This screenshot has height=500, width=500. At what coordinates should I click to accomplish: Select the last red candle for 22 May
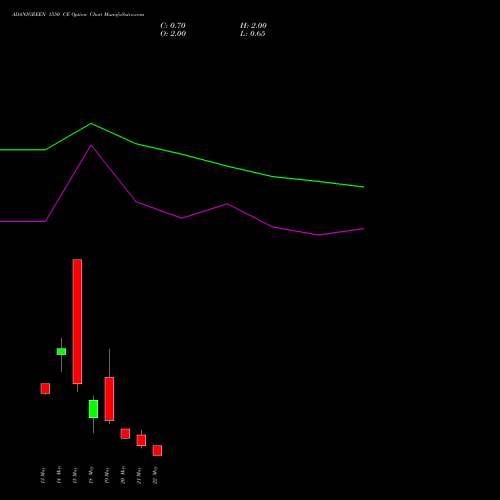tap(157, 450)
